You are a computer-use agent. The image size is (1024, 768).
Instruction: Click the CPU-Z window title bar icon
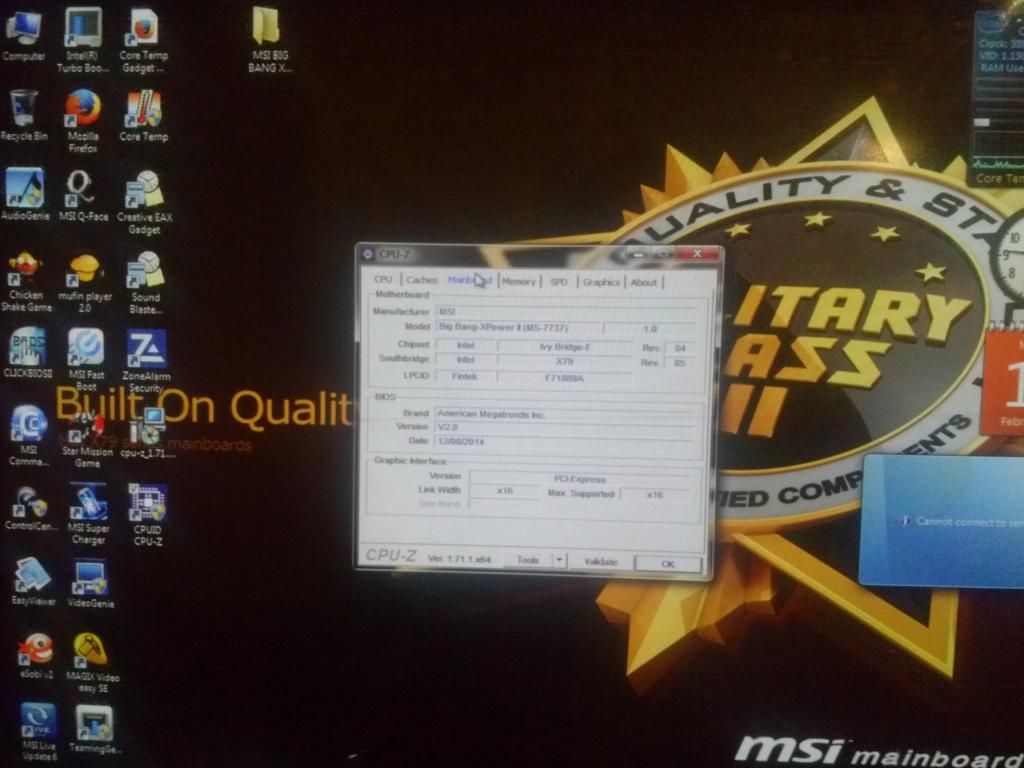[x=368, y=253]
